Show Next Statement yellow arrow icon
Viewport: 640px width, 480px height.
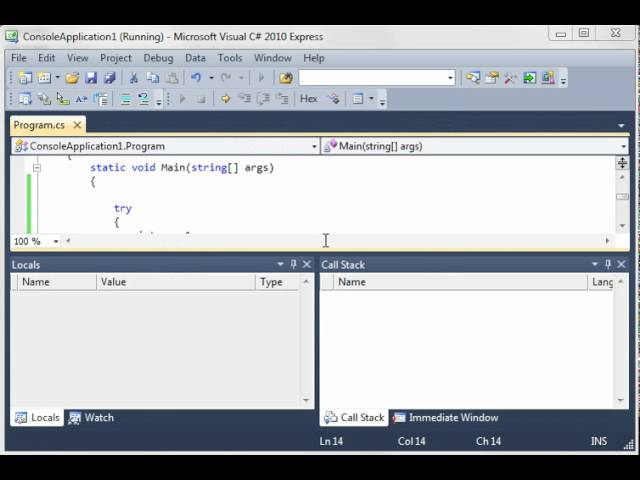point(226,99)
